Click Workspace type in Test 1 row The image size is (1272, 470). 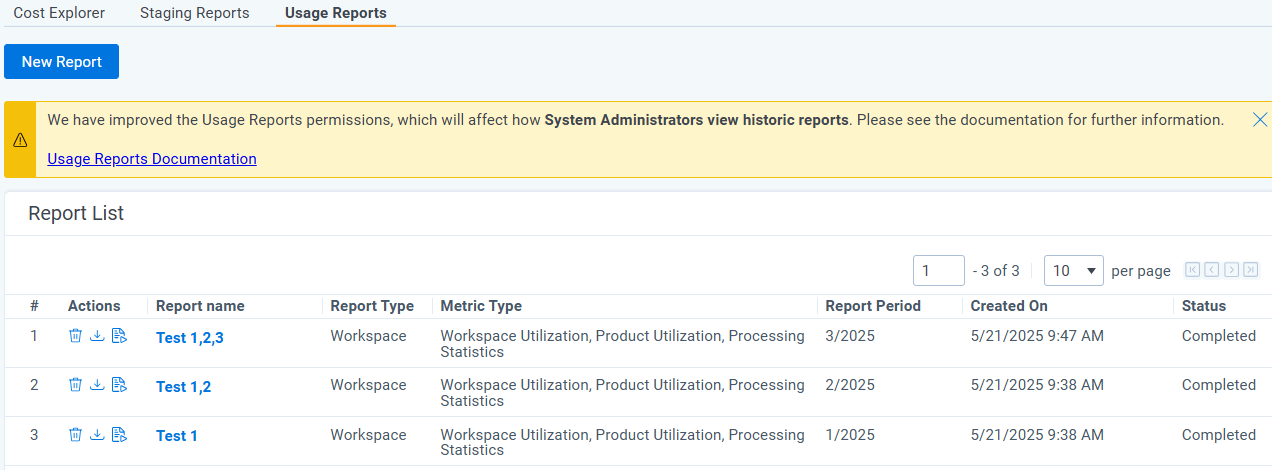click(369, 435)
